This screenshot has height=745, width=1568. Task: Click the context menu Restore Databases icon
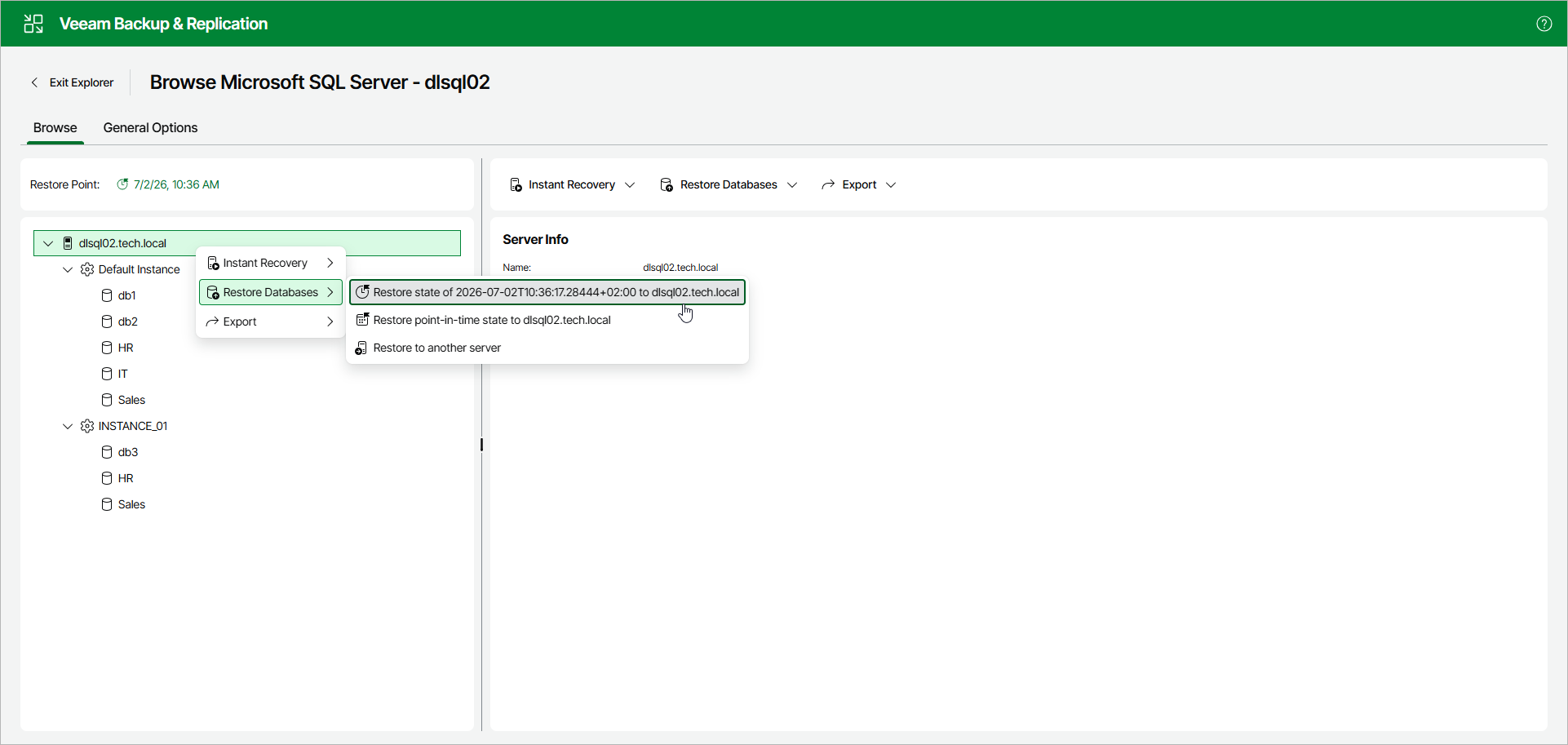(x=213, y=292)
